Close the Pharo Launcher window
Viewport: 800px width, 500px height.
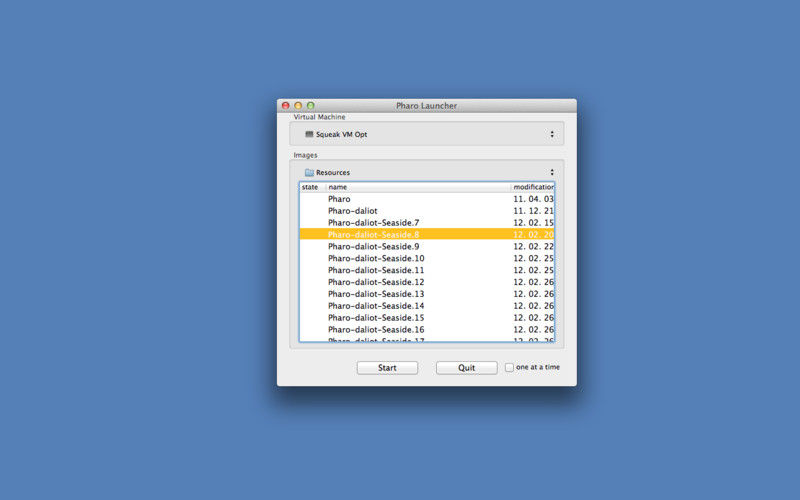[x=286, y=106]
